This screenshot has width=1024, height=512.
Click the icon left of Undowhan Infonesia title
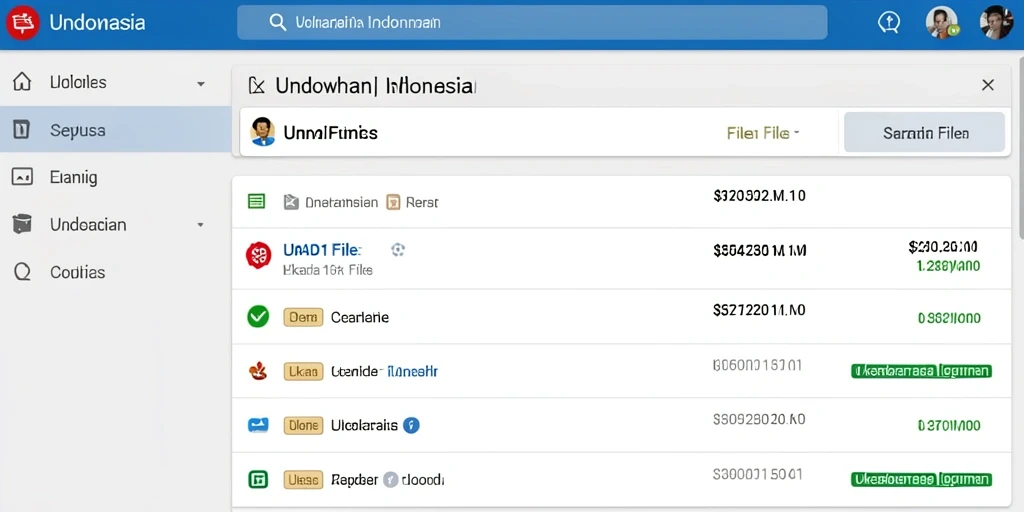point(257,86)
